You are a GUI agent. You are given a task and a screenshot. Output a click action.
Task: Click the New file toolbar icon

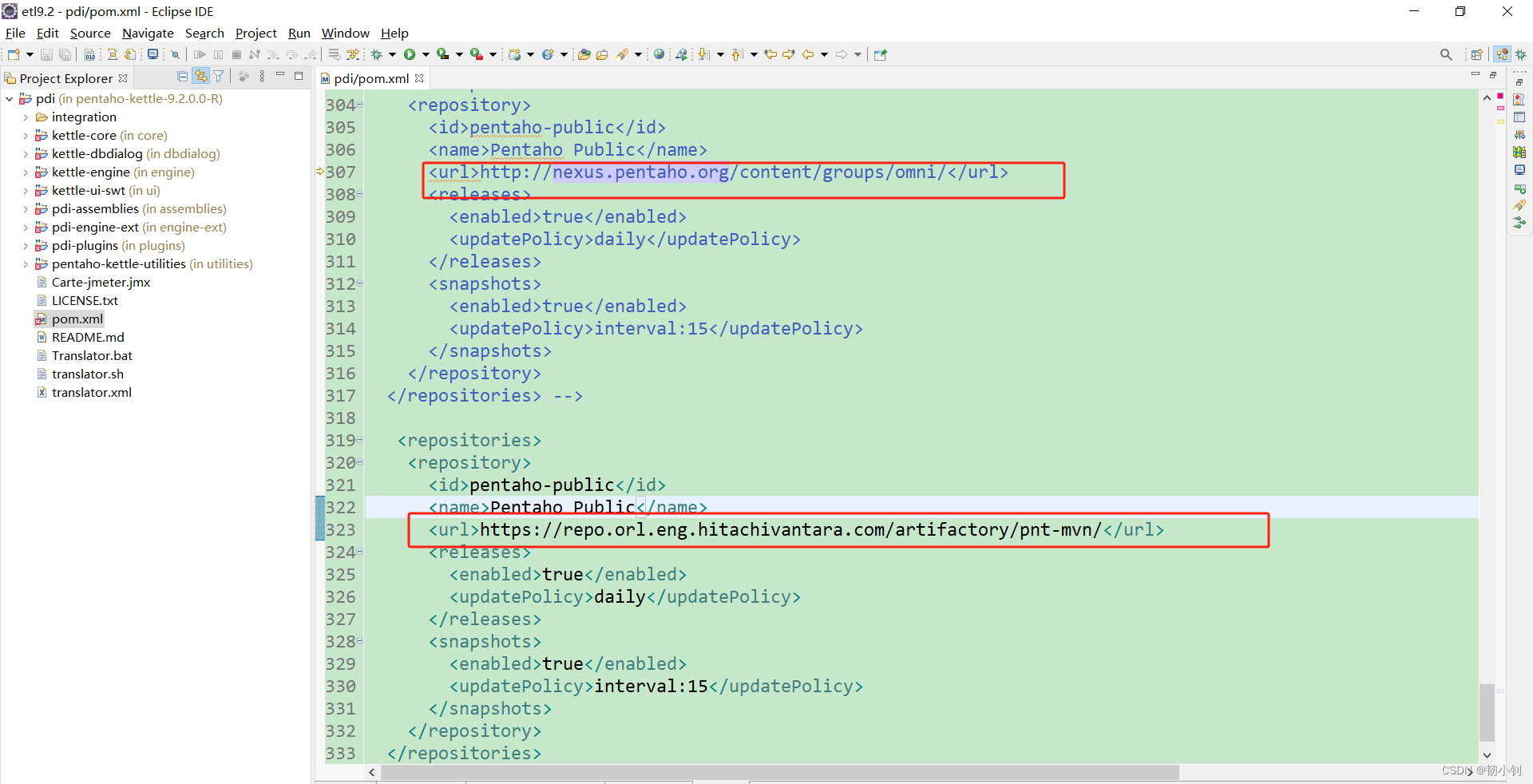pyautogui.click(x=14, y=54)
